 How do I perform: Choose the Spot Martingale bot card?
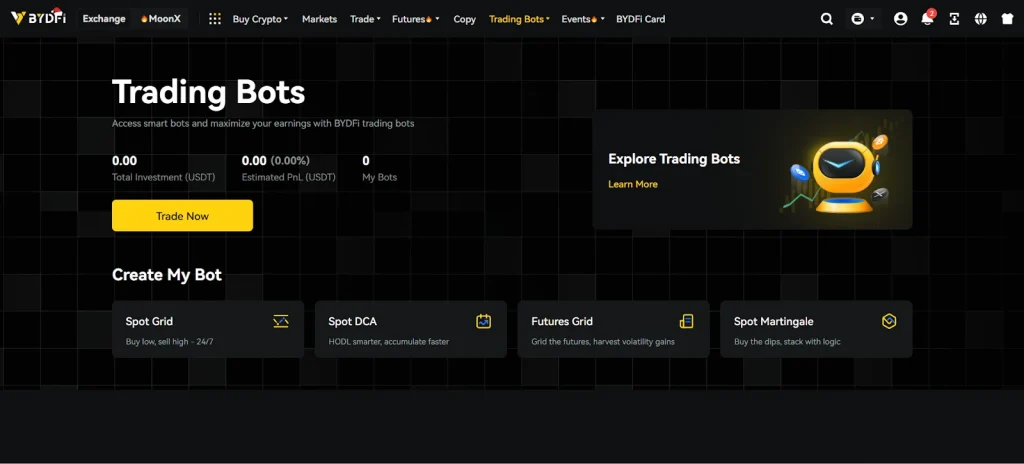(816, 330)
